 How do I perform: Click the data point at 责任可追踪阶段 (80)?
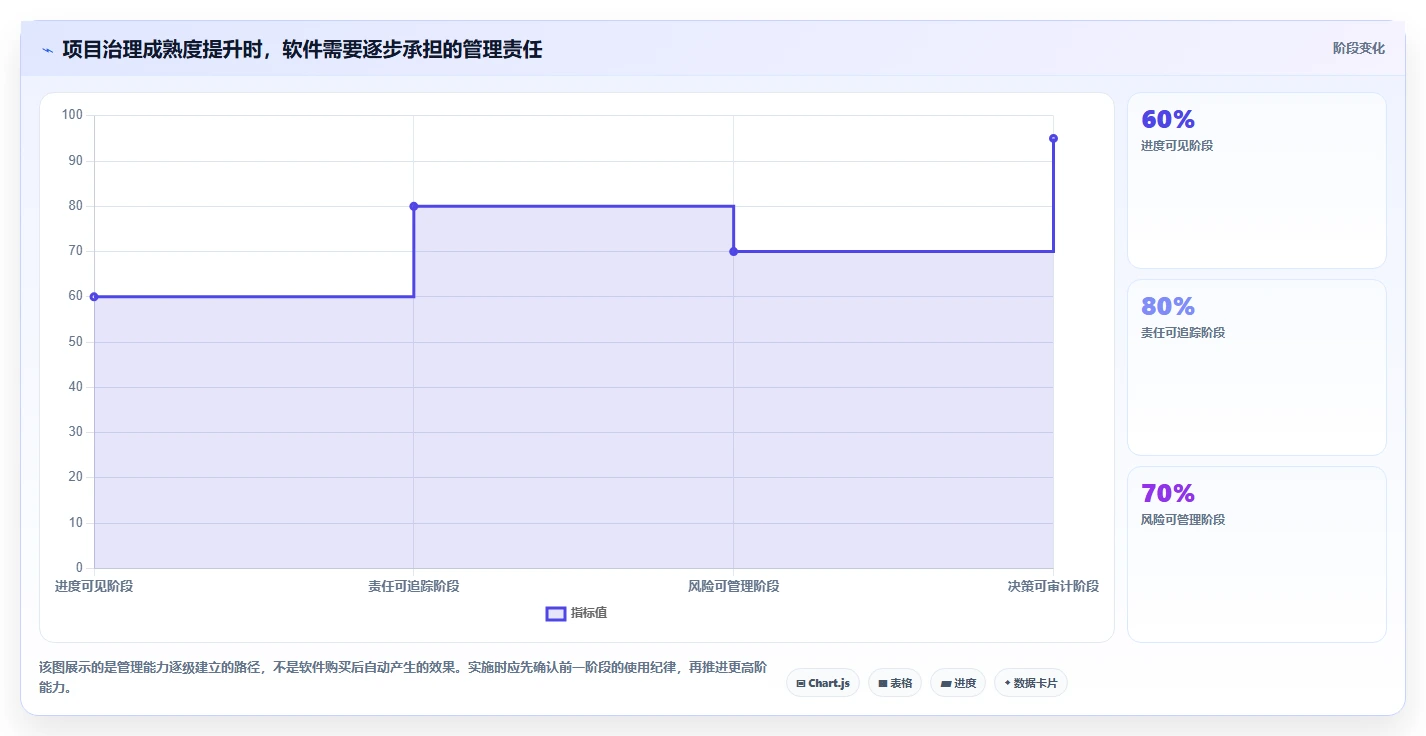(x=414, y=206)
